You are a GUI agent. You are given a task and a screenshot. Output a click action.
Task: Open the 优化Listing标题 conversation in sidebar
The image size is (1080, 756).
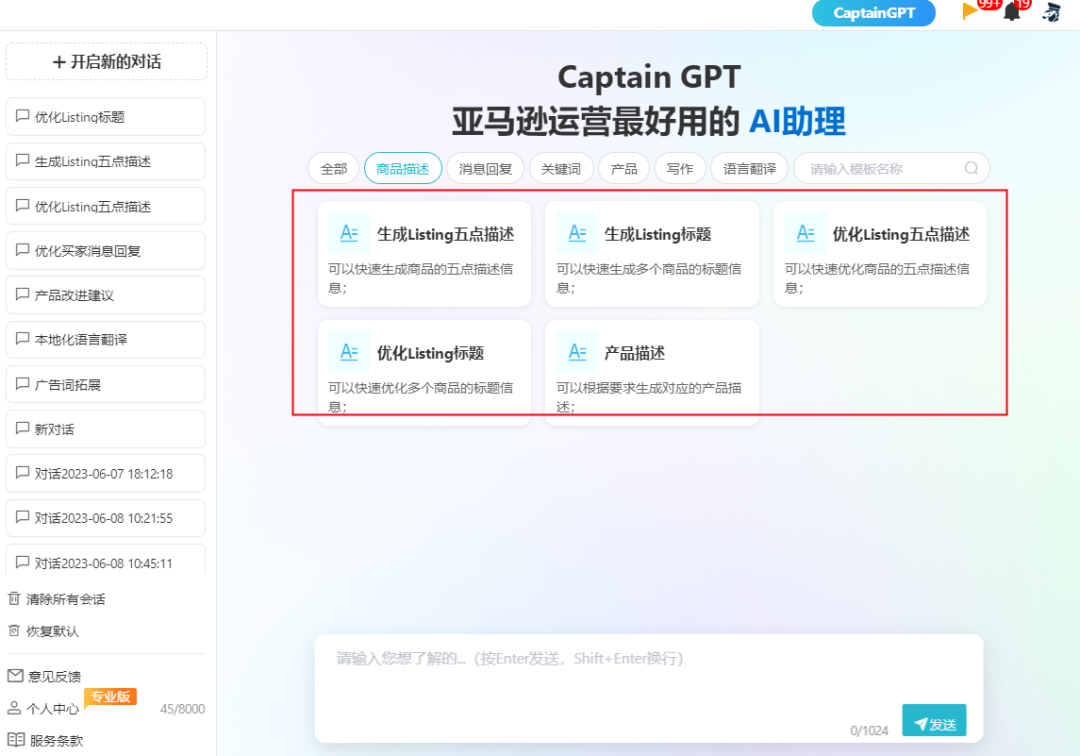(106, 117)
